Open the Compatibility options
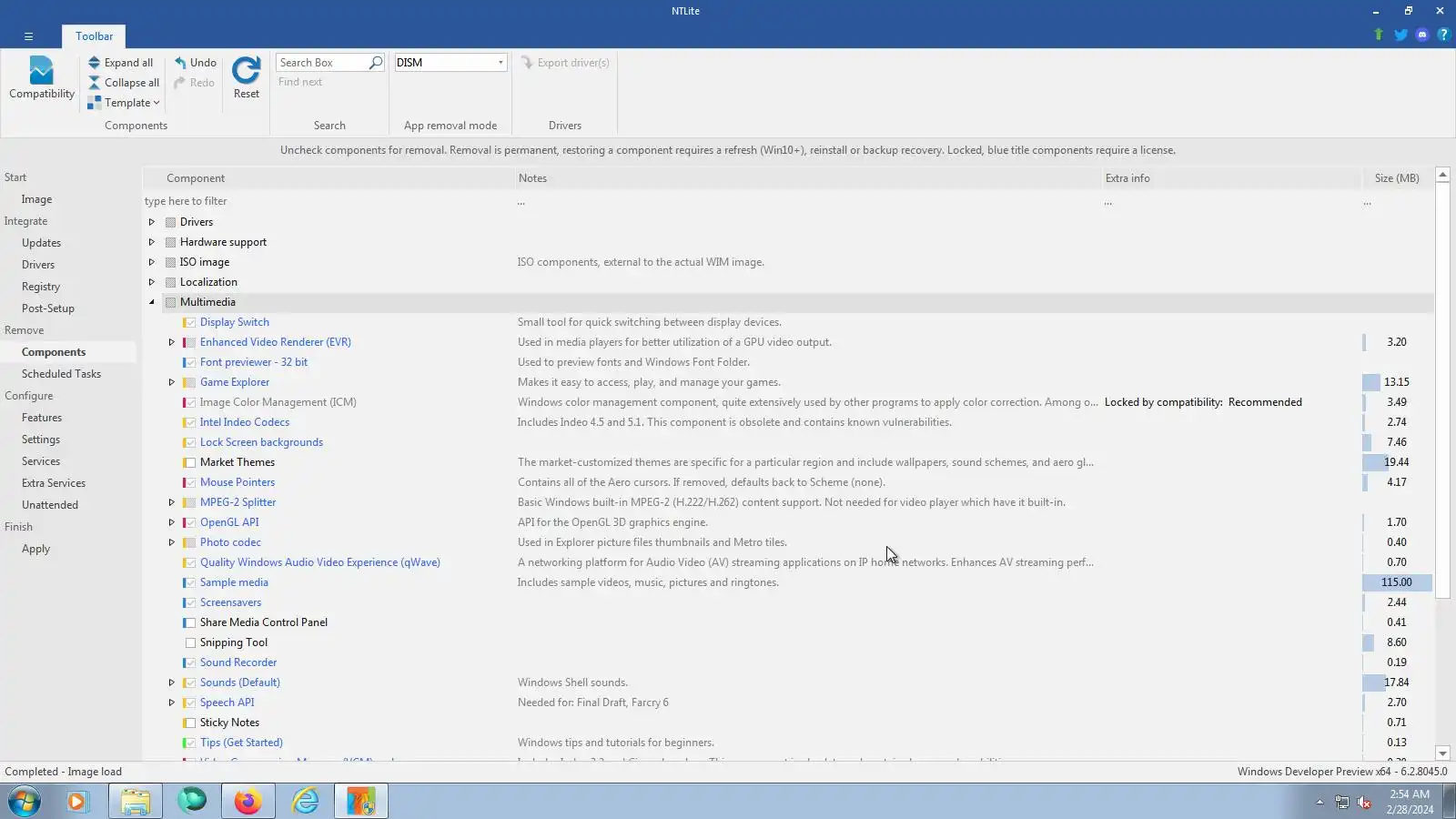The image size is (1456, 819). [x=41, y=78]
